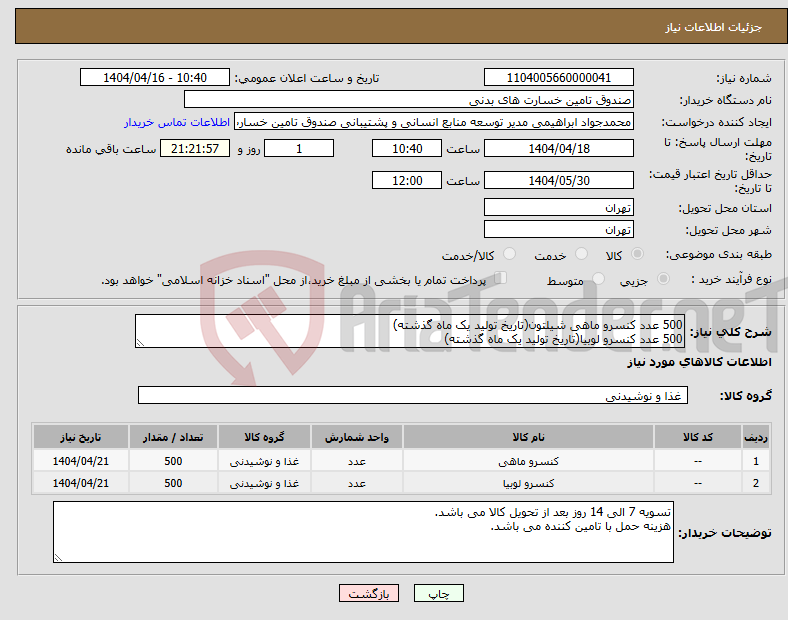Click the goods group field غذا و نوشیدنی
This screenshot has height=620, width=788.
(413, 395)
